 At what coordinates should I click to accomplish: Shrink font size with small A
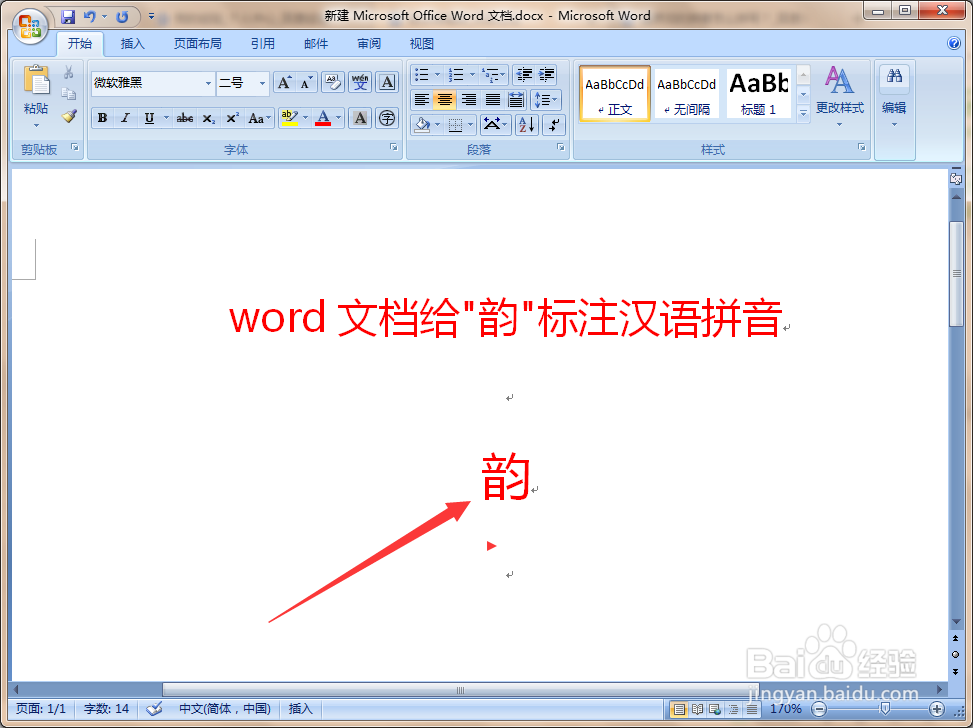point(306,83)
